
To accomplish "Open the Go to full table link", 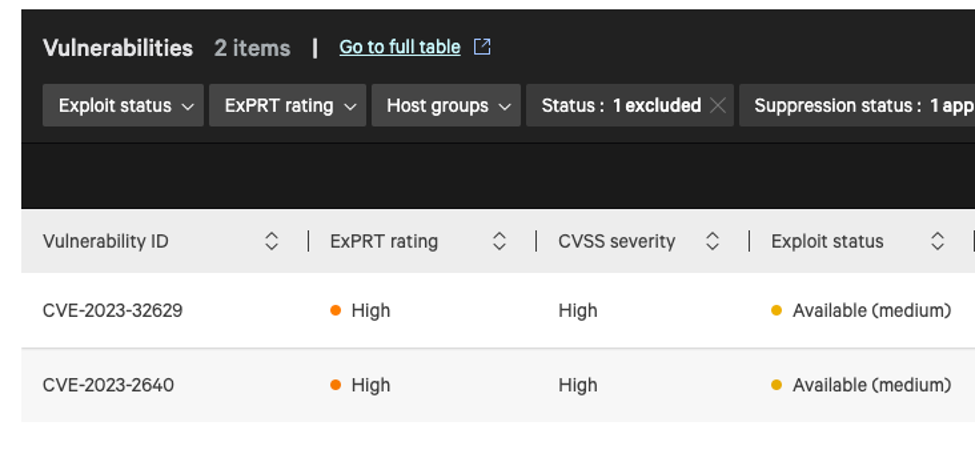I will [400, 47].
